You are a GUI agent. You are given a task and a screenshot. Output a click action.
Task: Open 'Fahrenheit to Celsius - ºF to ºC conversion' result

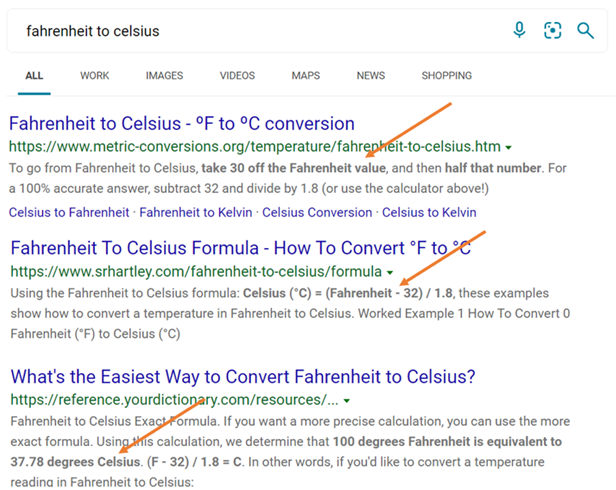(182, 124)
